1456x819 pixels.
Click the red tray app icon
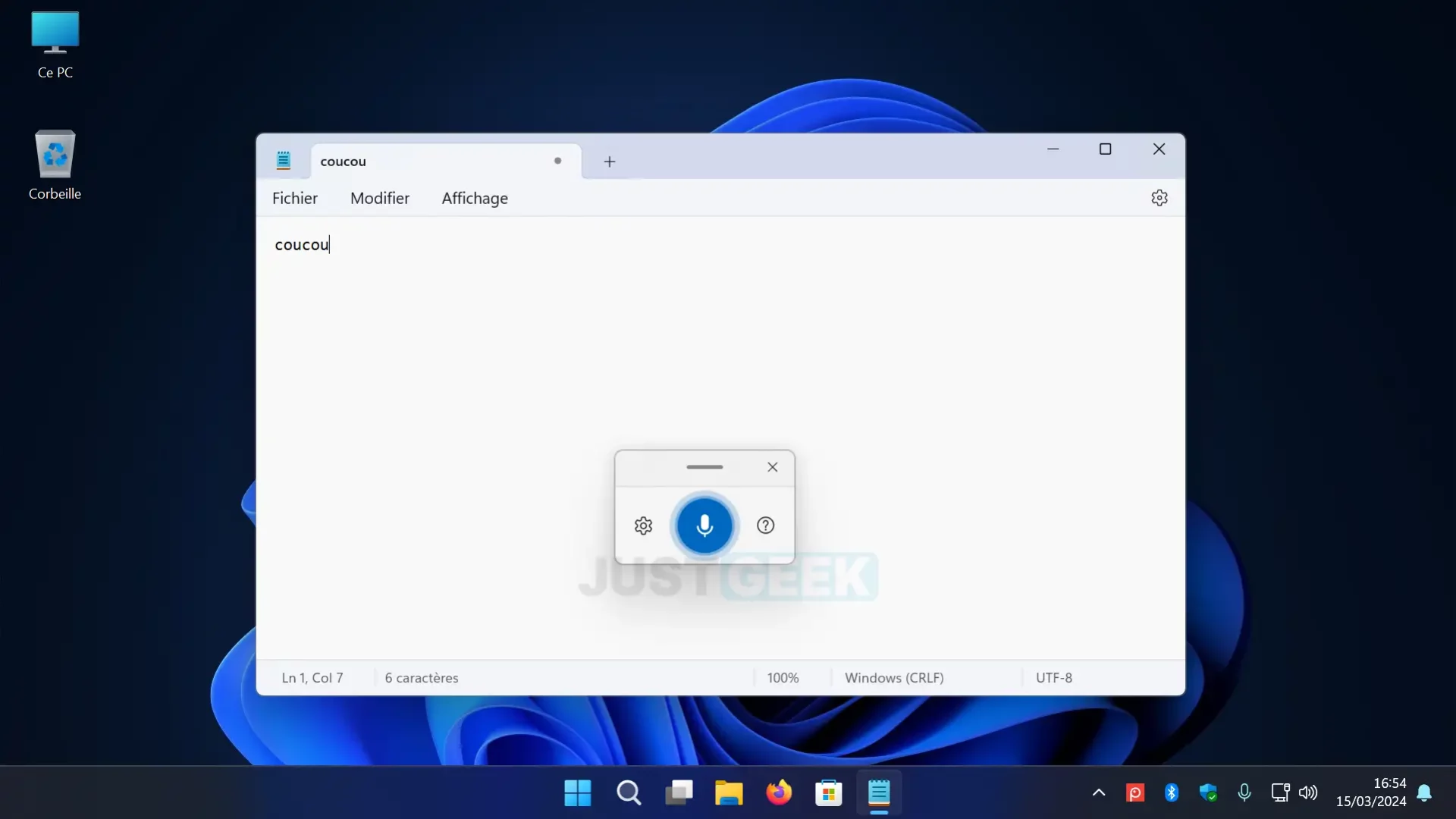pyautogui.click(x=1135, y=793)
